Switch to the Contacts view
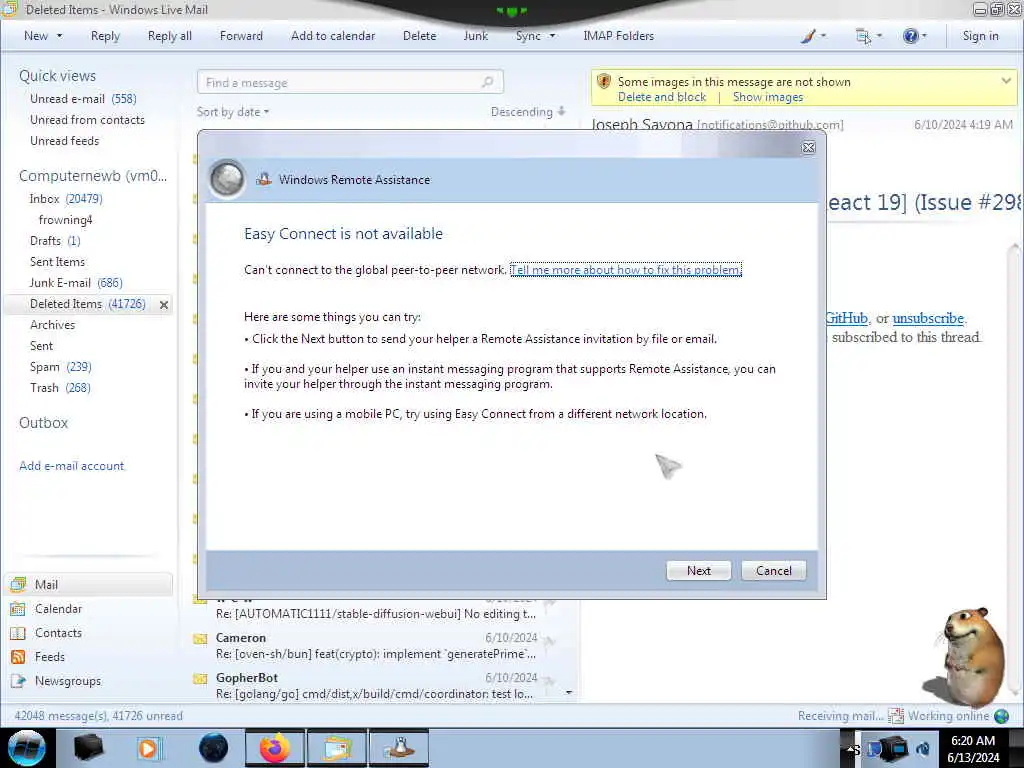Viewport: 1024px width, 768px height. pos(58,633)
